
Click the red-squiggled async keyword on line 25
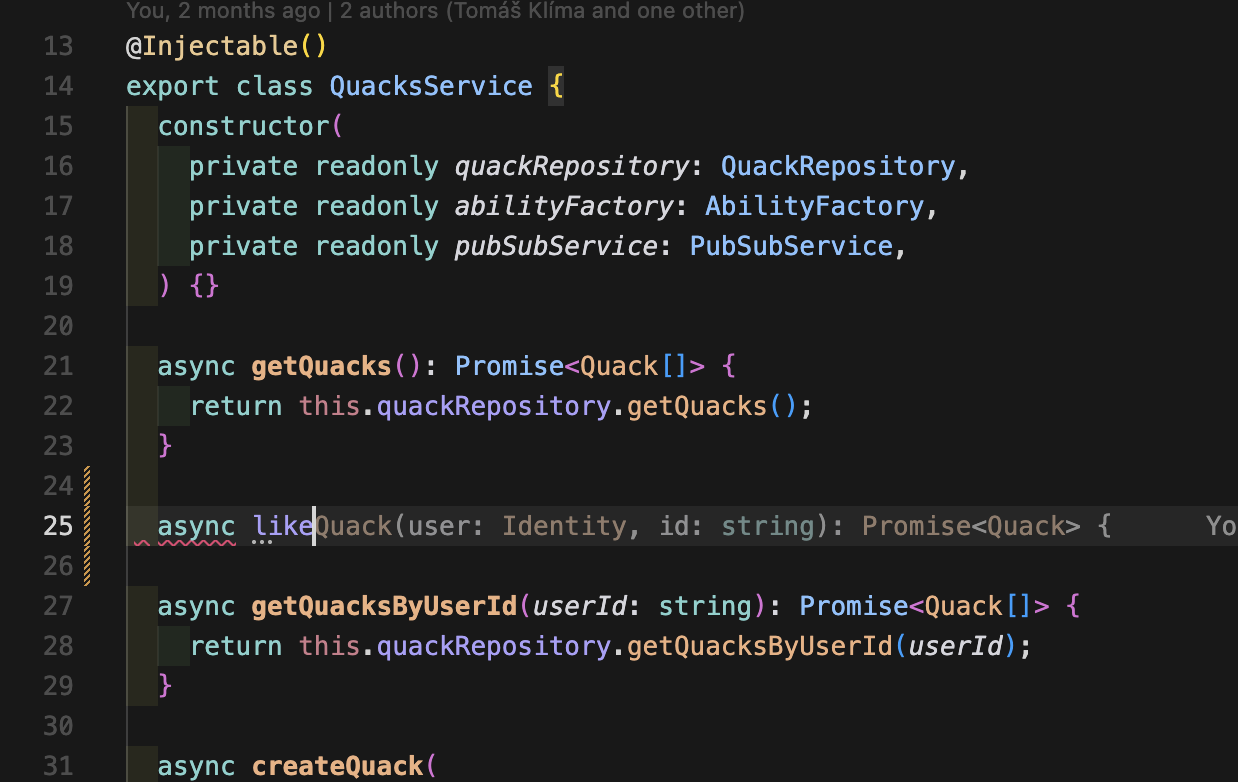[196, 526]
